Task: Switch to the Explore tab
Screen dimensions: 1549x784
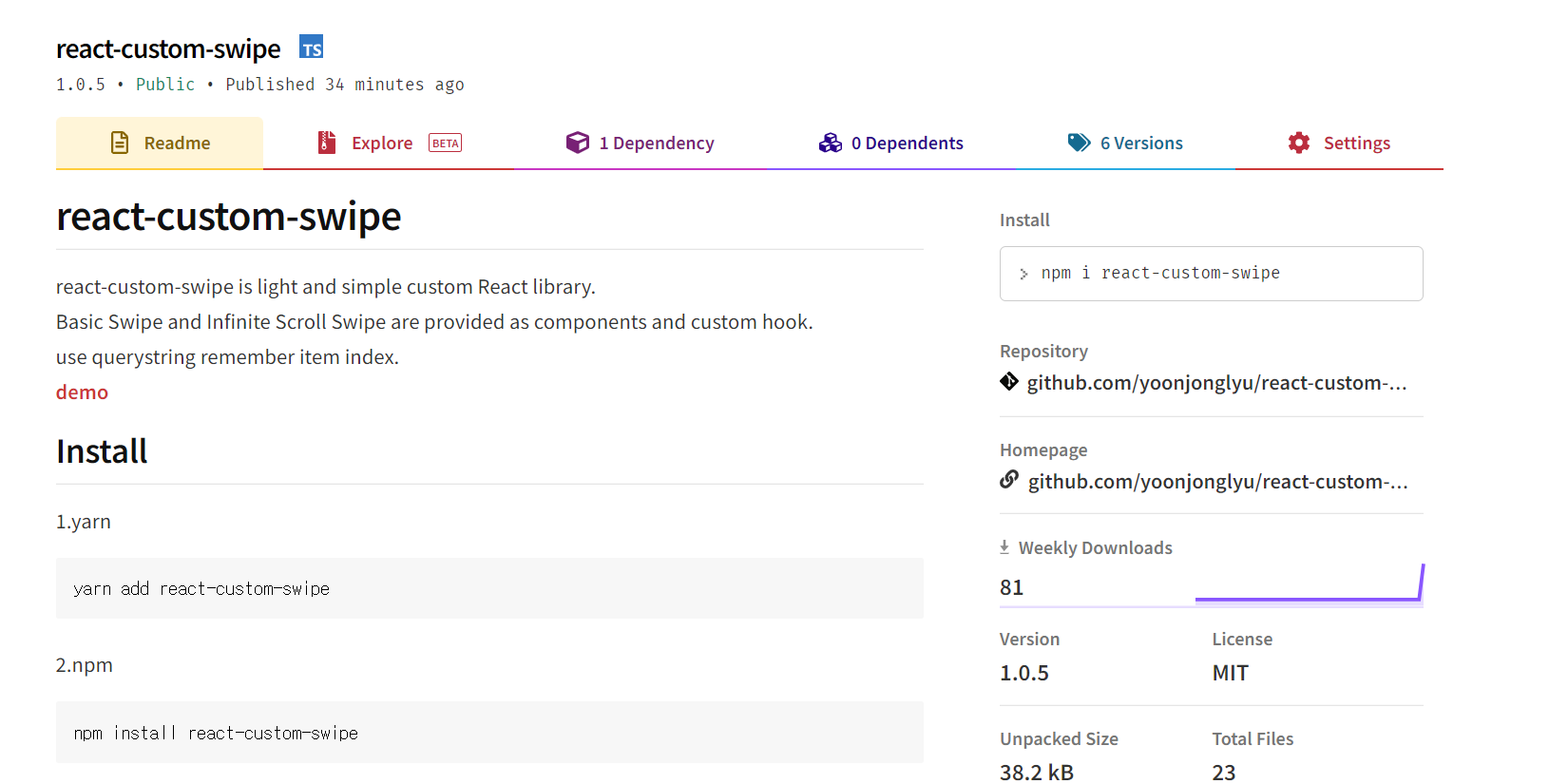Action: point(389,143)
